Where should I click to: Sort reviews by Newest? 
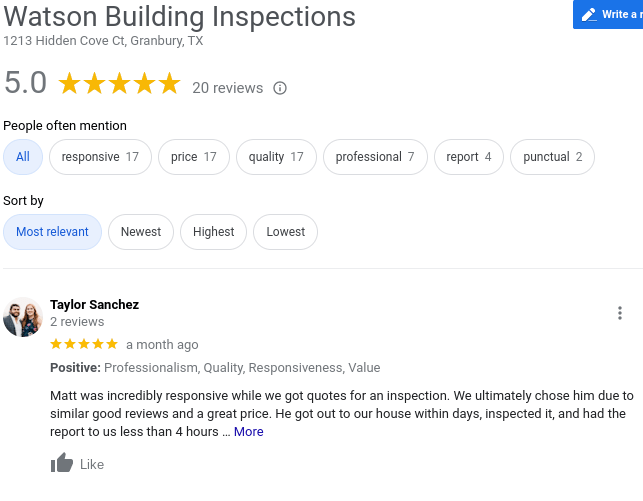coord(141,232)
